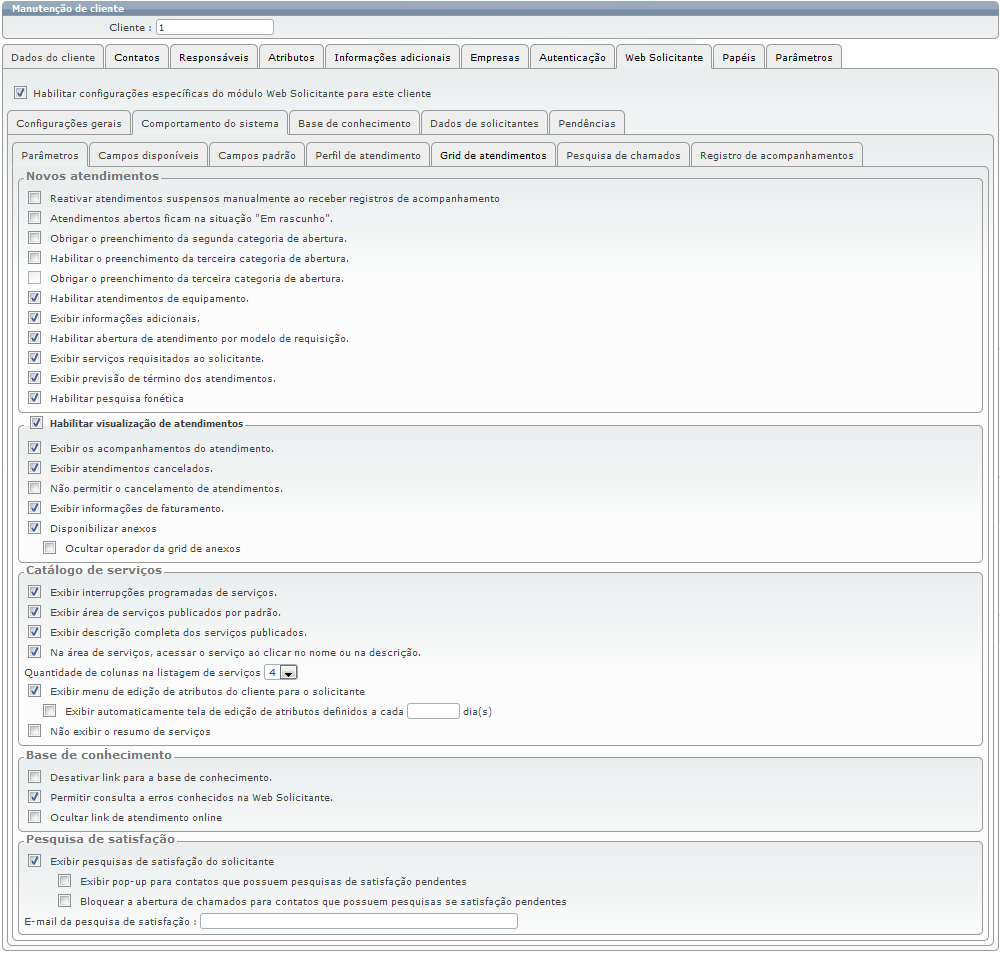Open Dados de solicitantes sub-tab
The height and width of the screenshot is (955, 1000).
(x=485, y=123)
